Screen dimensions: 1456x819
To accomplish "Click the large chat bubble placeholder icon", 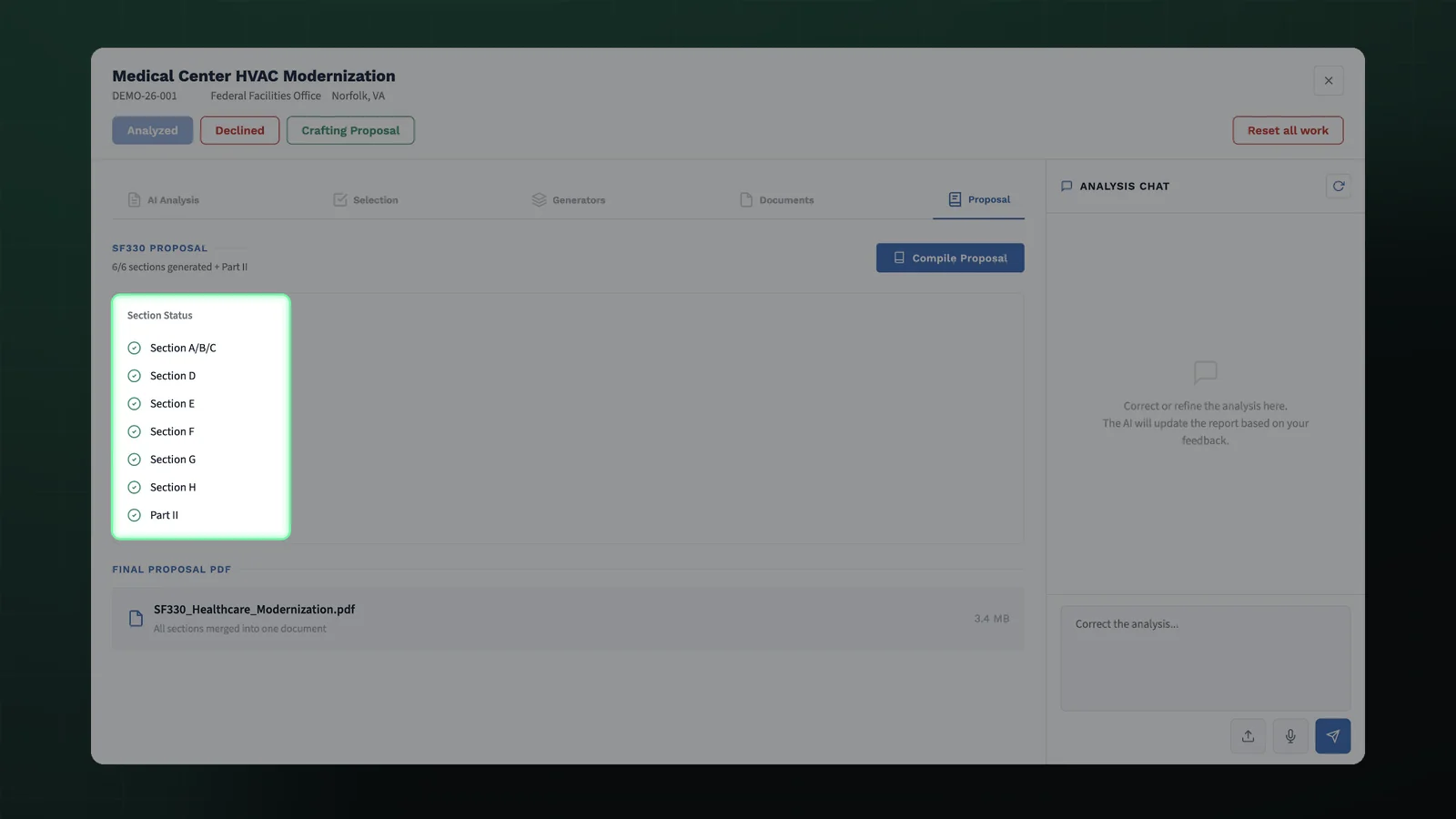I will coord(1205,372).
